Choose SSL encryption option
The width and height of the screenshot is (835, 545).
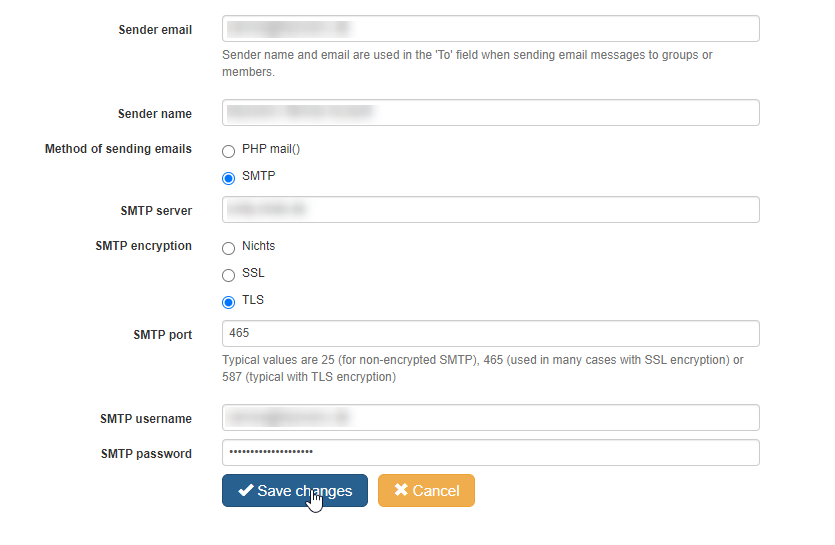click(x=228, y=275)
